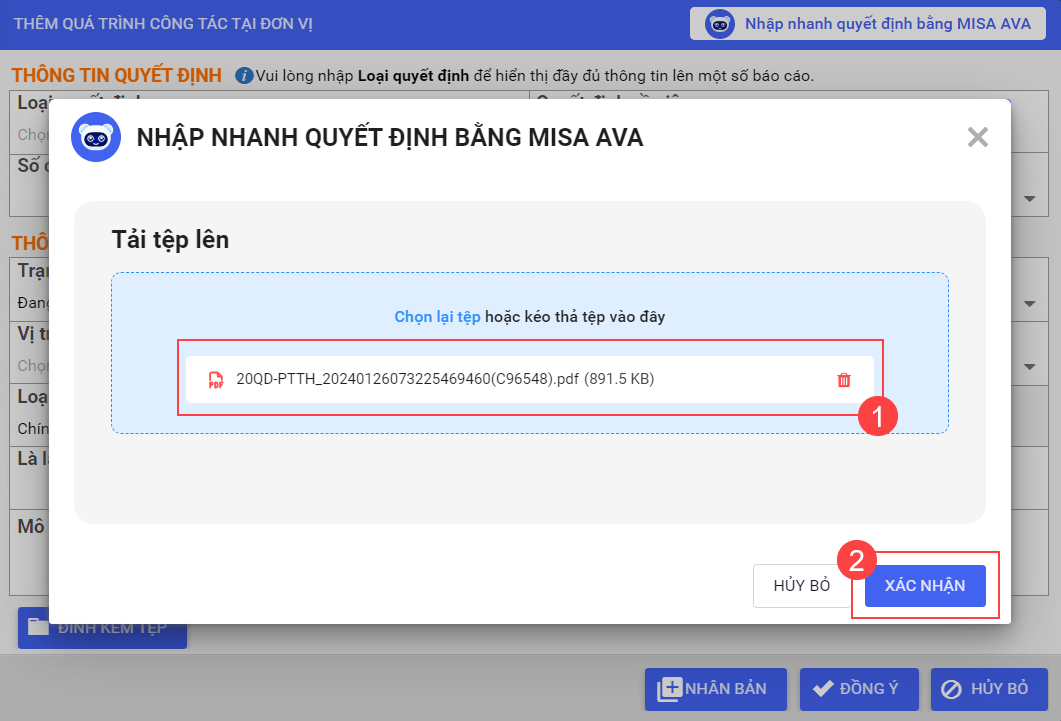
Task: Click HỦY BỎ button in bottom bar
Action: [989, 689]
